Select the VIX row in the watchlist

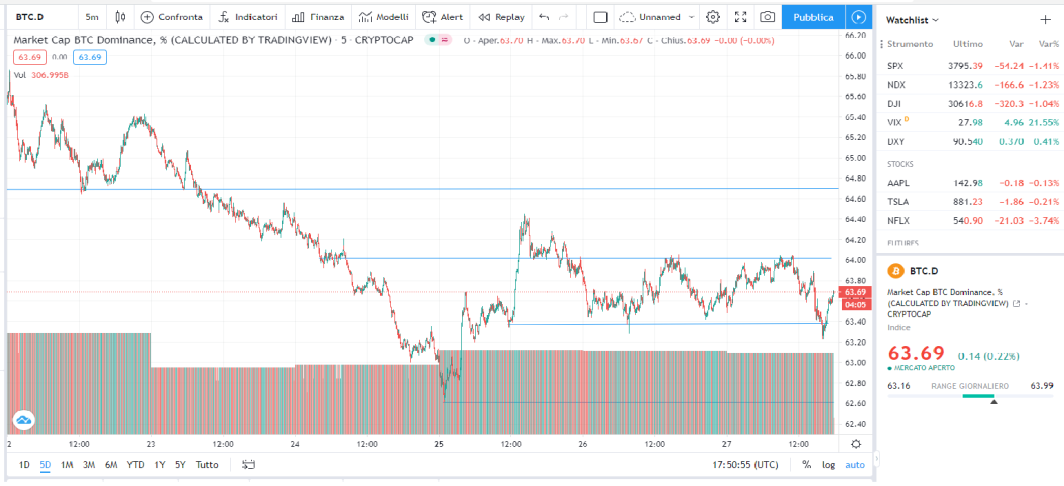[972, 122]
